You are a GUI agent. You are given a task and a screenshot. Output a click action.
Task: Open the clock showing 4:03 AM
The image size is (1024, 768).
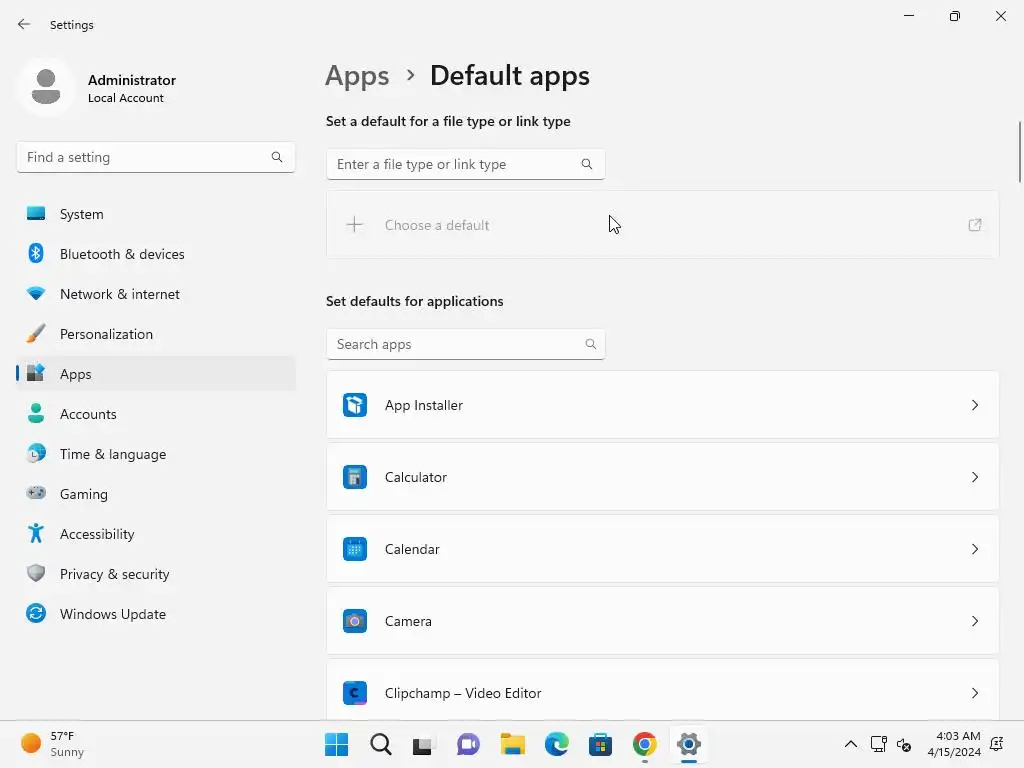tap(953, 744)
